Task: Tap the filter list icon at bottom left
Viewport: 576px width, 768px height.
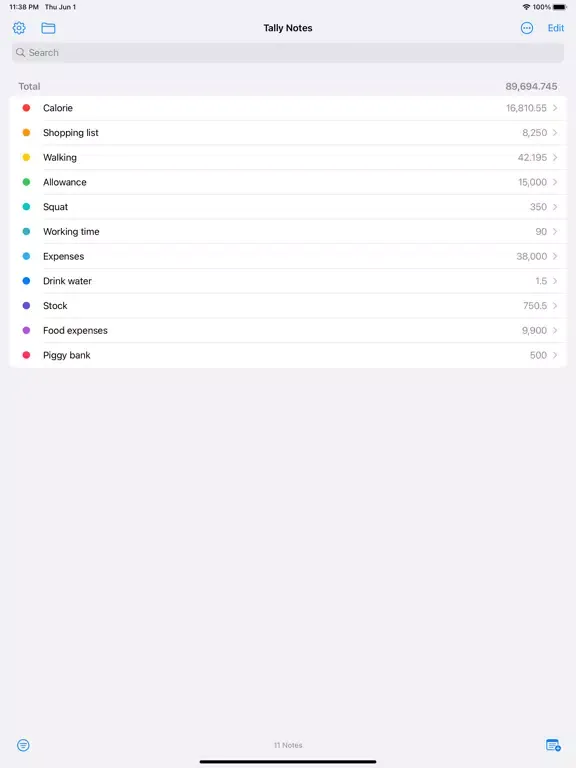Action: point(23,745)
